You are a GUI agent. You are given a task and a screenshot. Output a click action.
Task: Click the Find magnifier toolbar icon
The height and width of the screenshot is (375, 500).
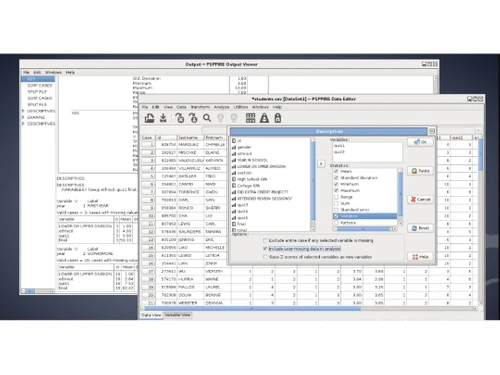click(x=207, y=118)
